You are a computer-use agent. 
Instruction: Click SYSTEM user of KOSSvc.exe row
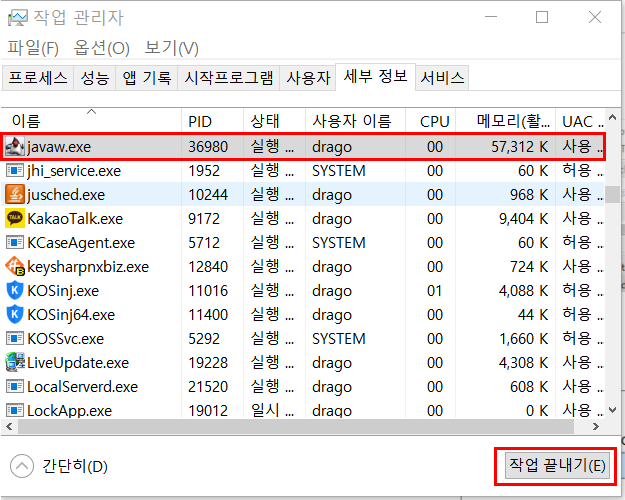338,339
